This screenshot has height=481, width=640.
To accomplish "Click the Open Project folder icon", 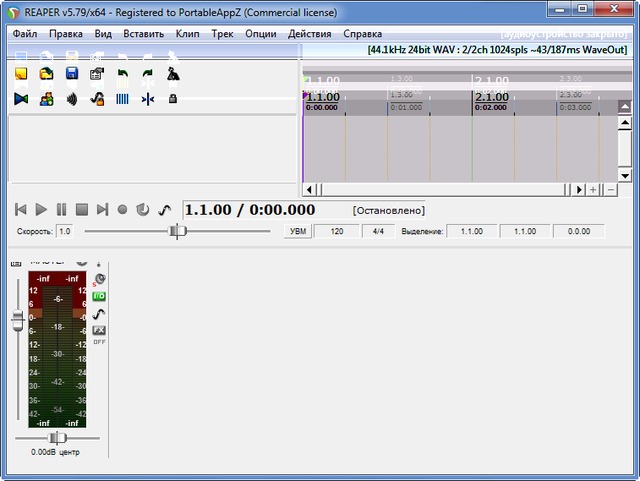I will click(46, 74).
